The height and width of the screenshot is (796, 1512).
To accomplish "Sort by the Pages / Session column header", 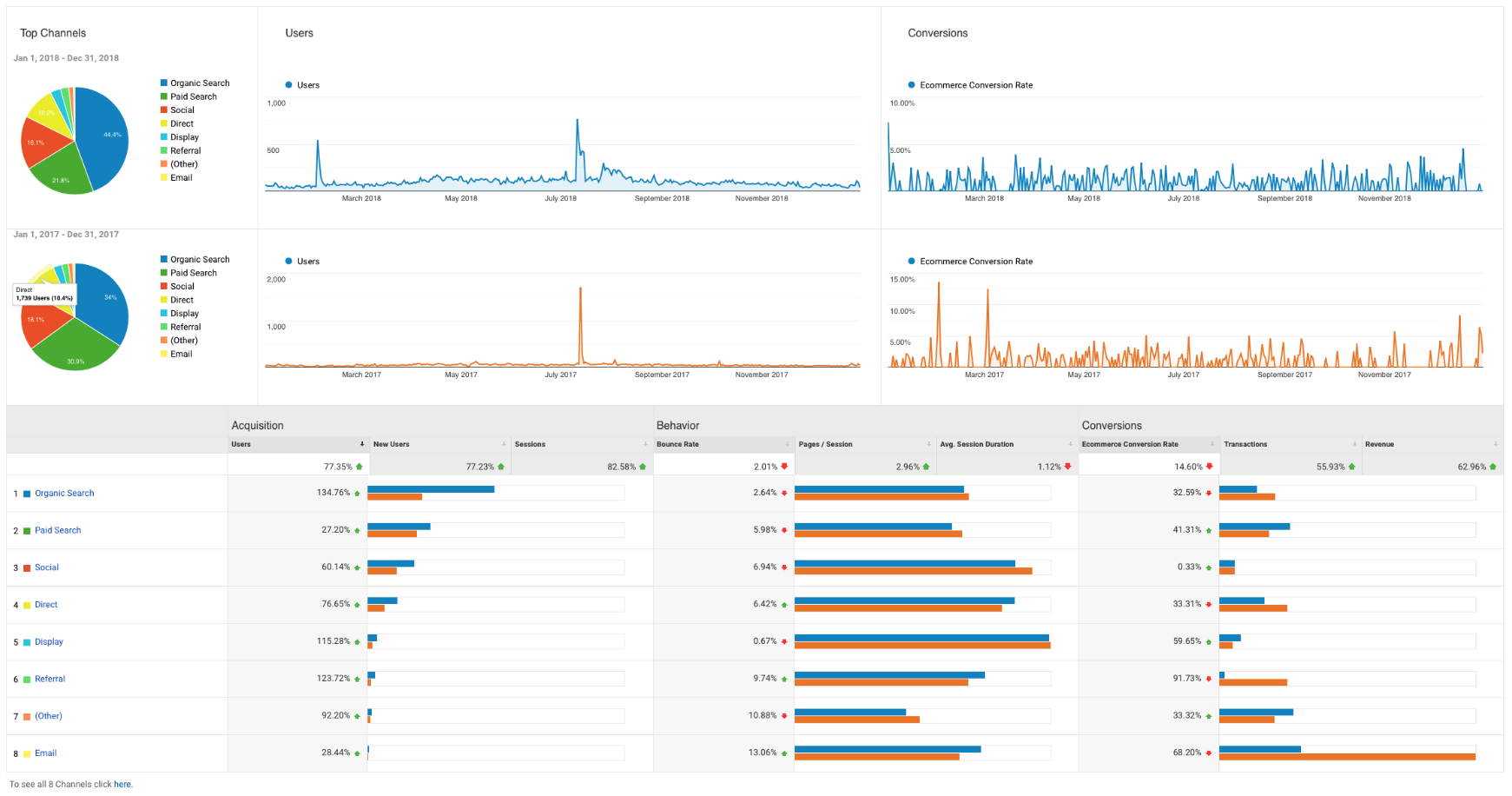I will click(x=825, y=444).
